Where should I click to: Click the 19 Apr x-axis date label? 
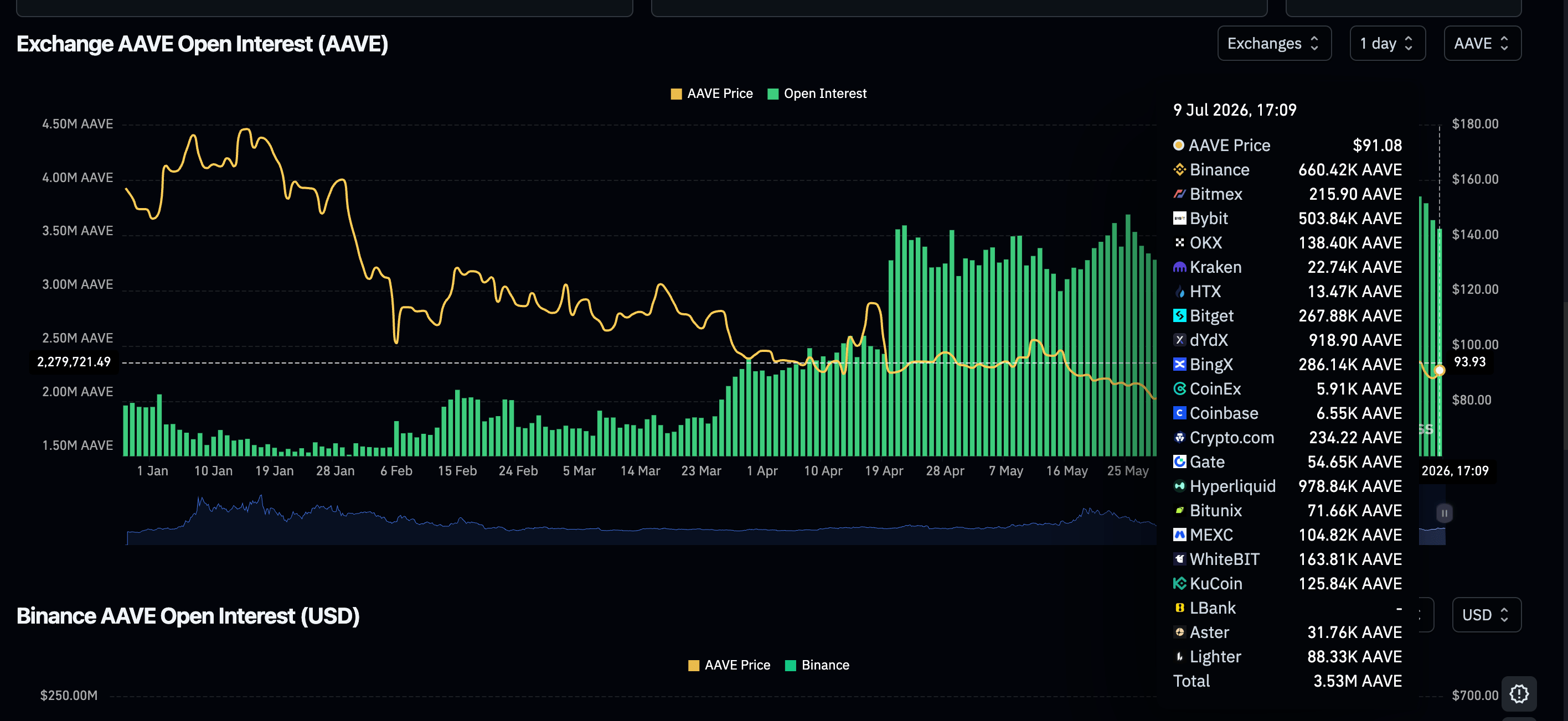click(884, 471)
